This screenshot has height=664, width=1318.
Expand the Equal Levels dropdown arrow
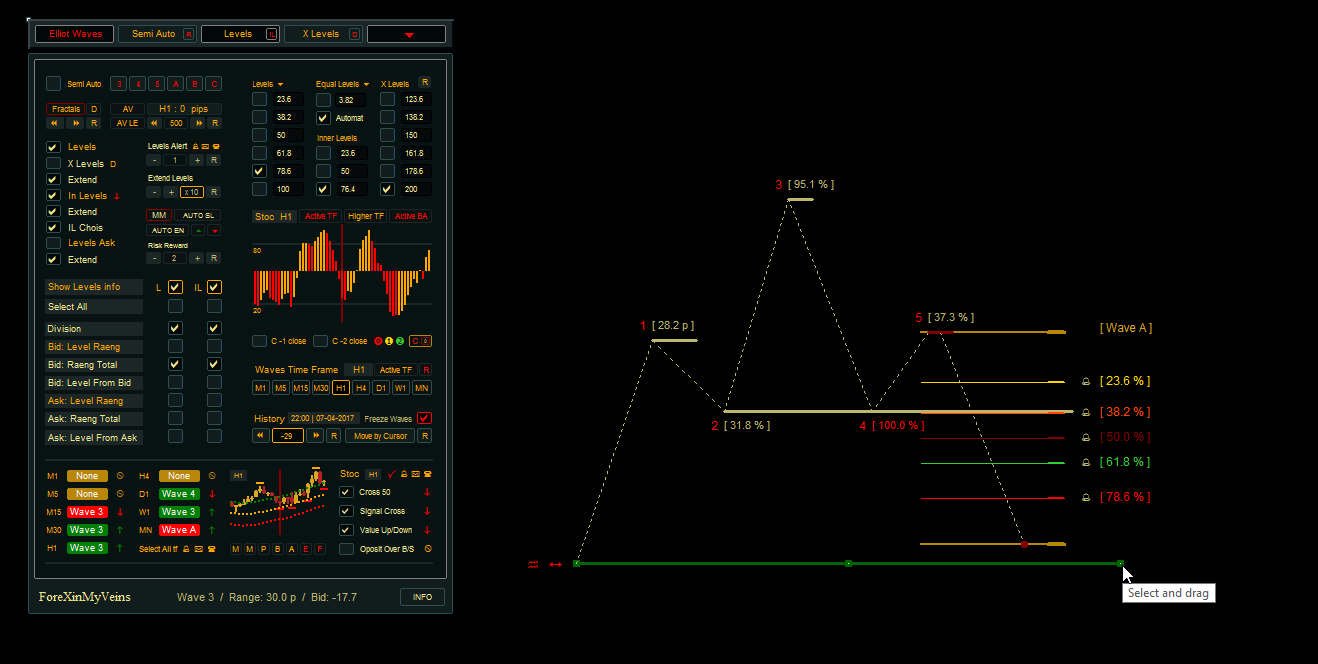pos(367,85)
